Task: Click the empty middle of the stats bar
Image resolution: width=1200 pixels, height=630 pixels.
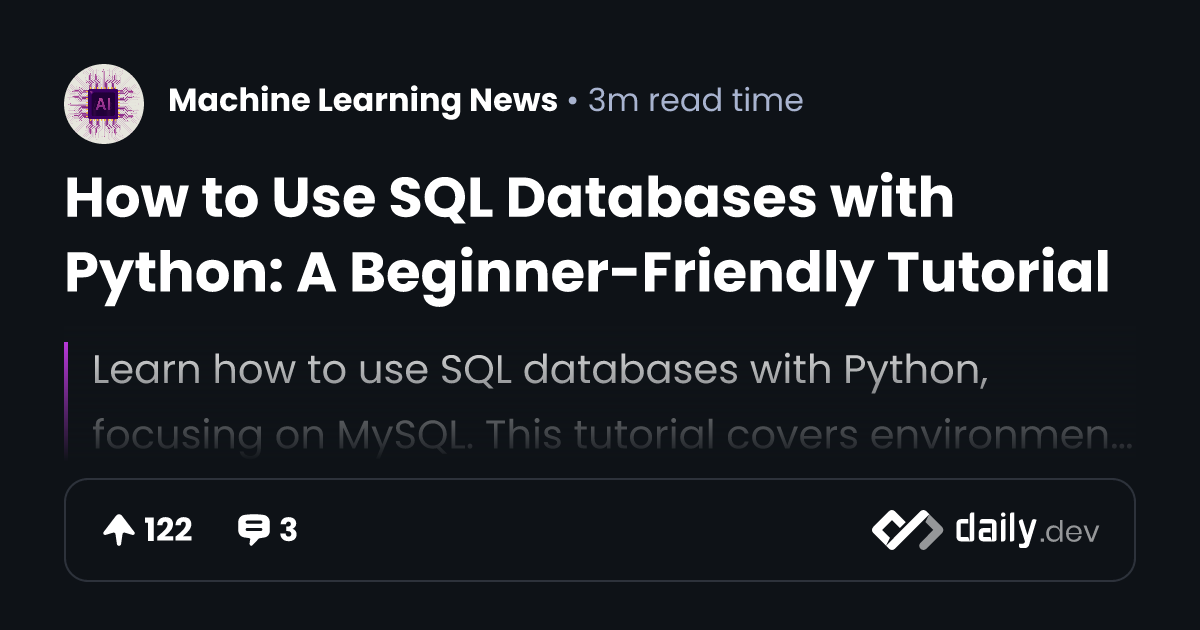Action: tap(580, 530)
